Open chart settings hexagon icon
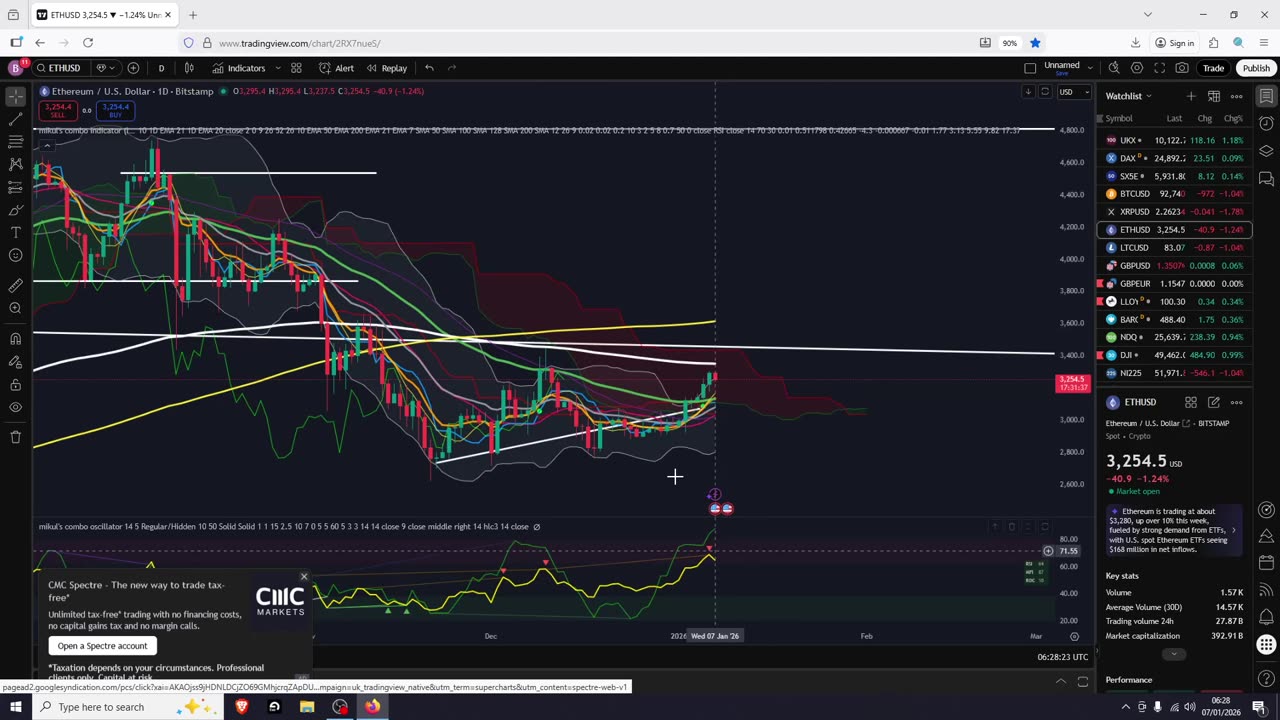Screen dimensions: 1280x720 pyautogui.click(x=1137, y=68)
